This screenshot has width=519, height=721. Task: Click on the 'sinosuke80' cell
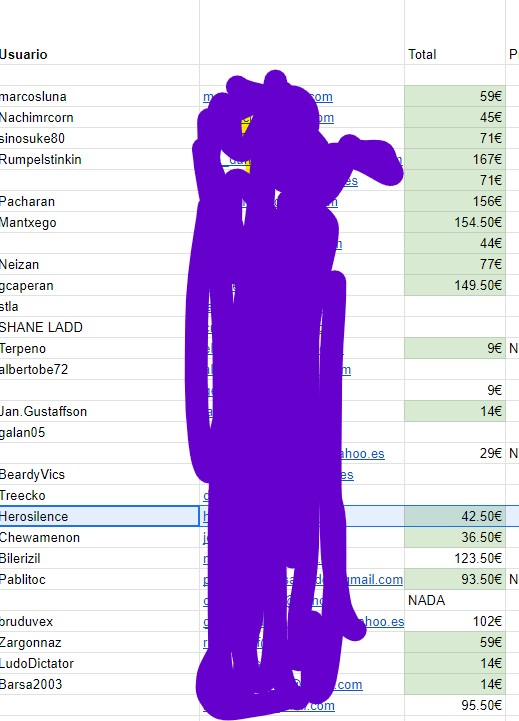coord(99,138)
